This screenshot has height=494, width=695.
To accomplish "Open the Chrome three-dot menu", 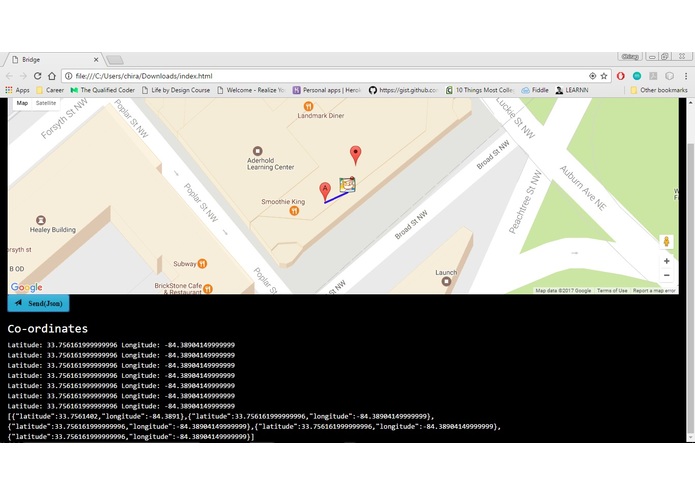I will [x=686, y=76].
